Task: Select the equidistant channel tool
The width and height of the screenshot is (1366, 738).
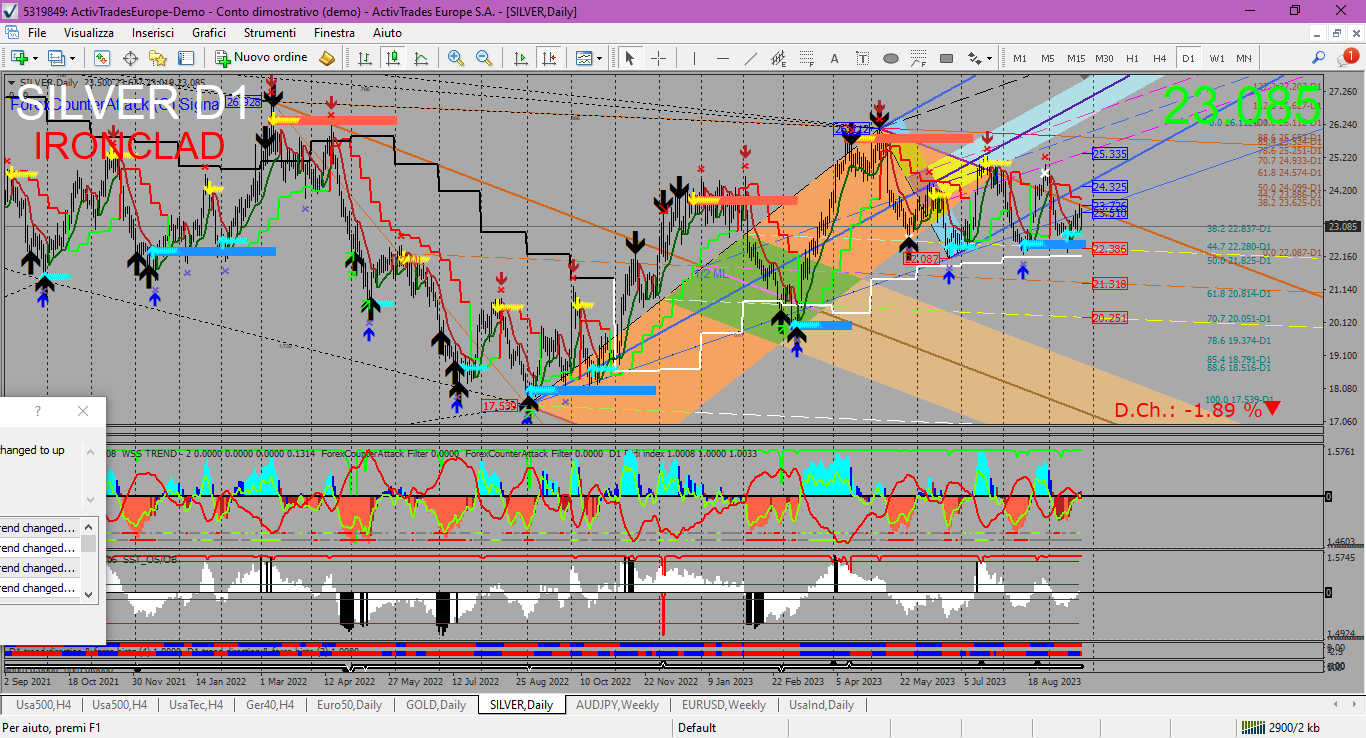Action: (779, 58)
